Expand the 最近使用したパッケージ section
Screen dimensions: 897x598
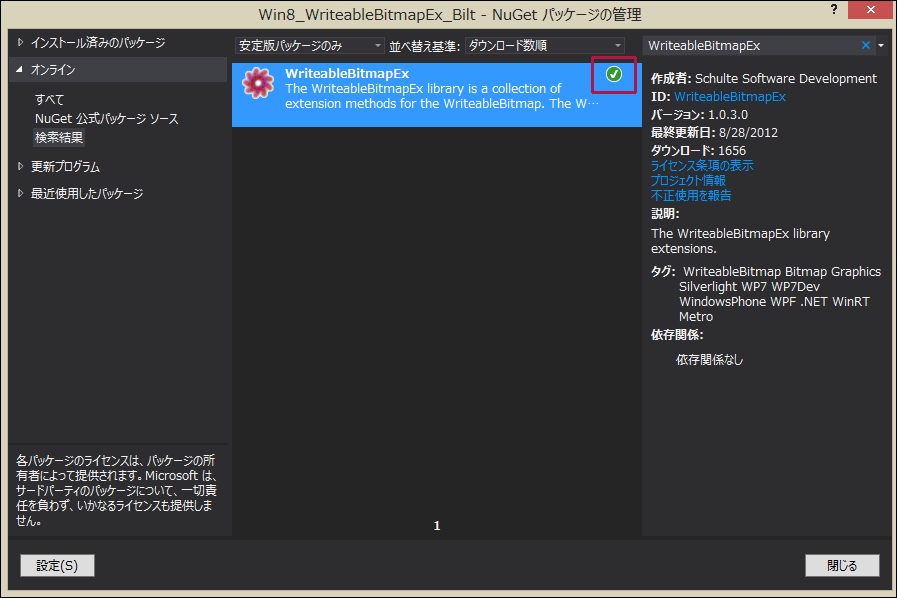pyautogui.click(x=21, y=193)
